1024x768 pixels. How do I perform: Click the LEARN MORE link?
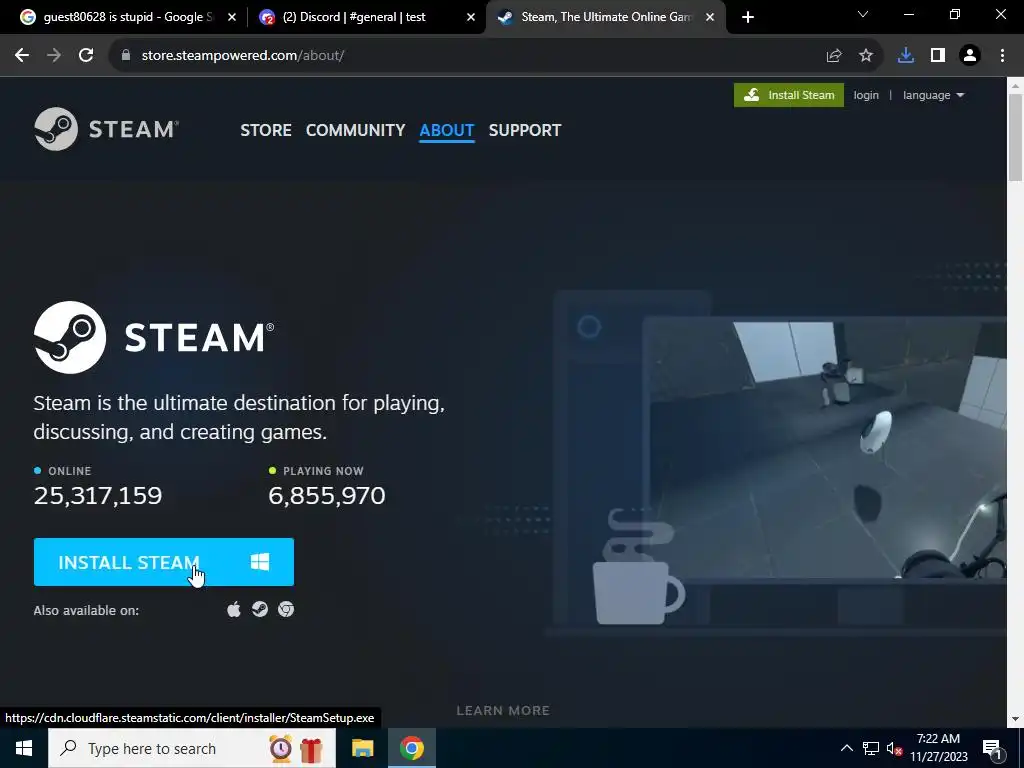coord(503,711)
